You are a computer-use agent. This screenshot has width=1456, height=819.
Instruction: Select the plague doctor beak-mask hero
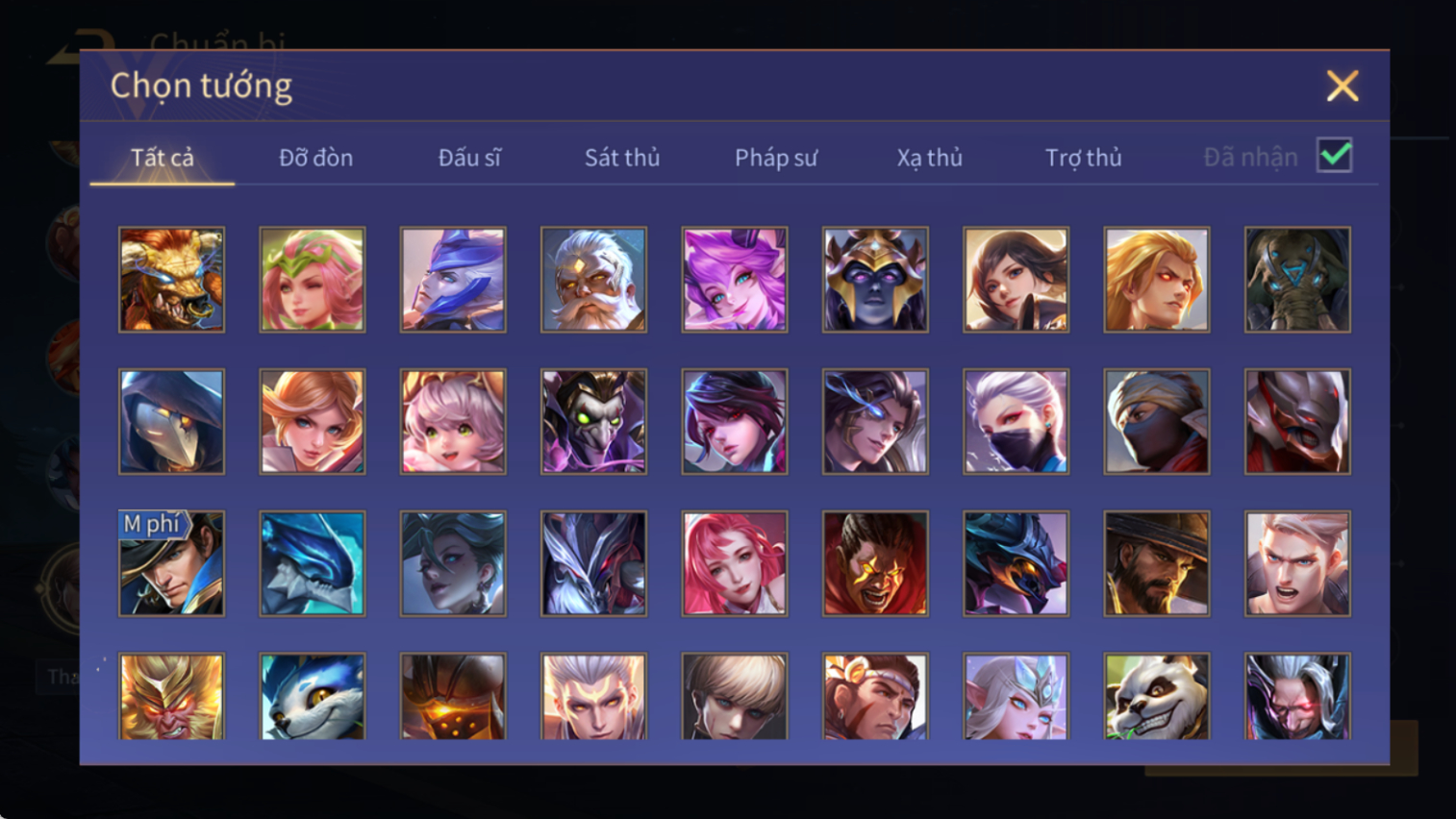(171, 421)
